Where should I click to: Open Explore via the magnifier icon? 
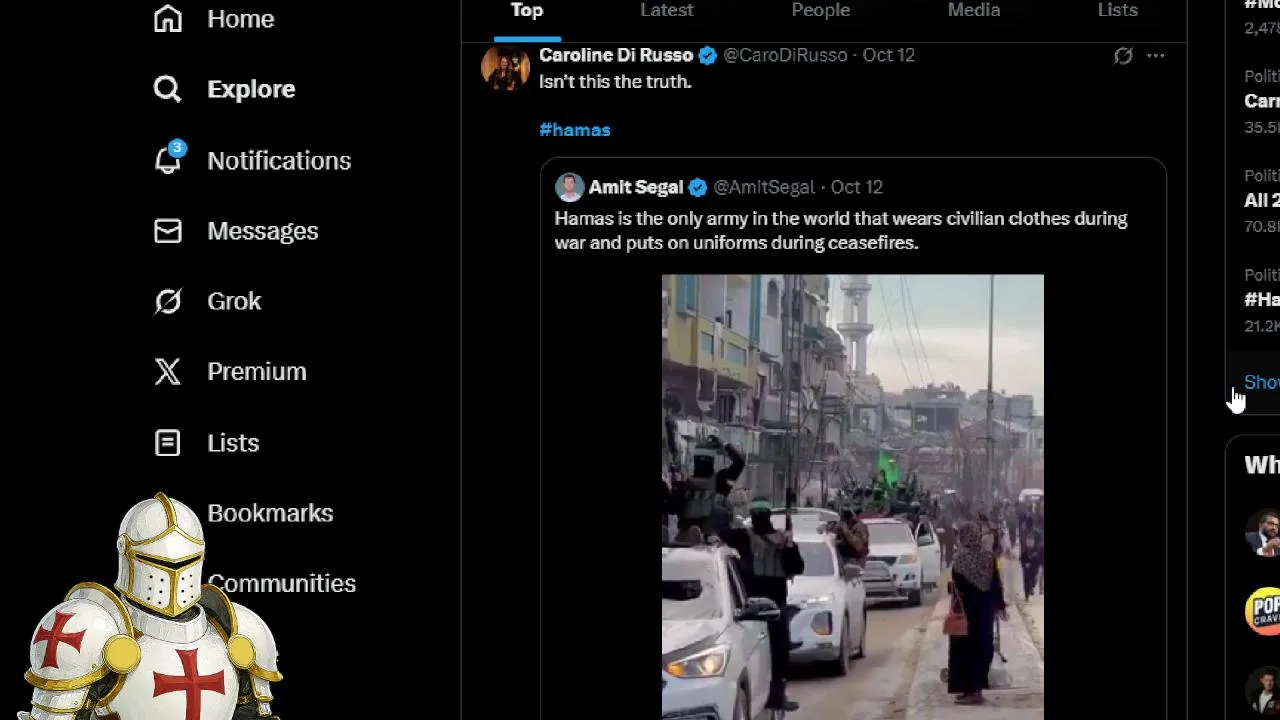(168, 89)
